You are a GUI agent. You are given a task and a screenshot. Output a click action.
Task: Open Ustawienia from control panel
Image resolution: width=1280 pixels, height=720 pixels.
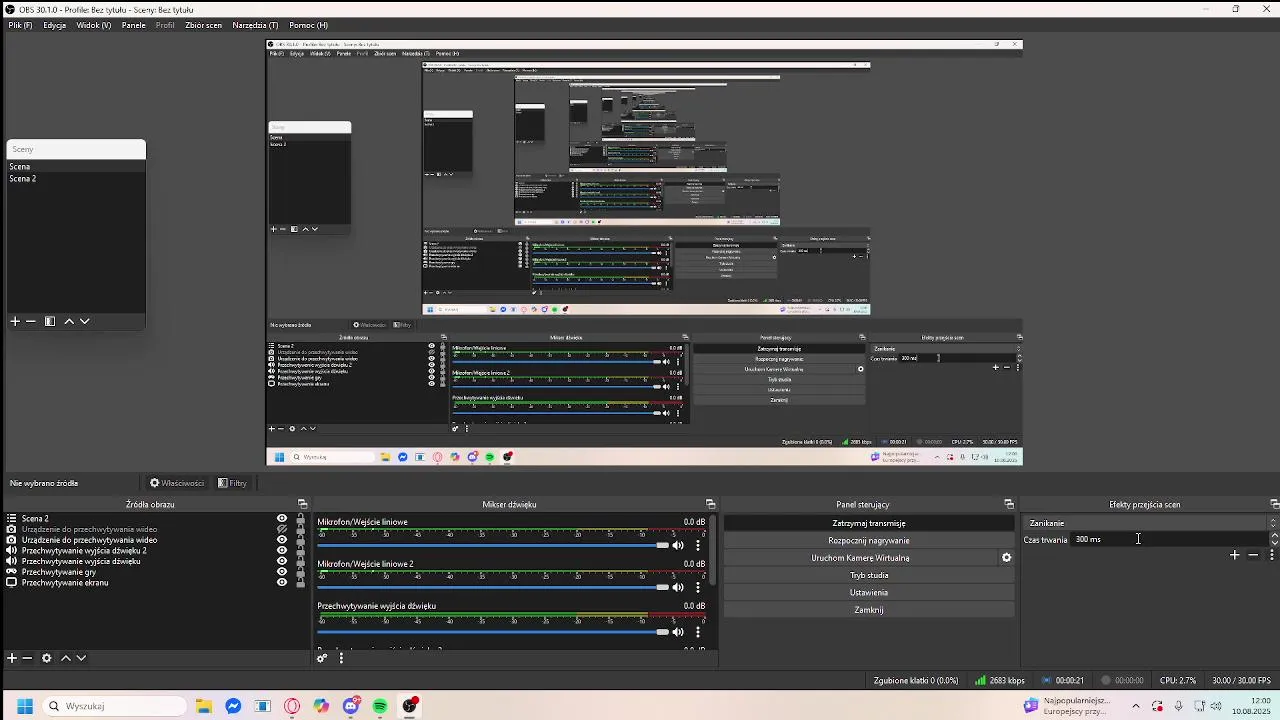tap(869, 592)
